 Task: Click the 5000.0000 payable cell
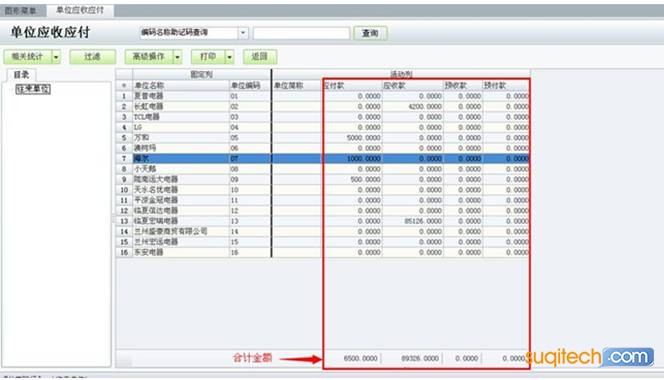352,138
